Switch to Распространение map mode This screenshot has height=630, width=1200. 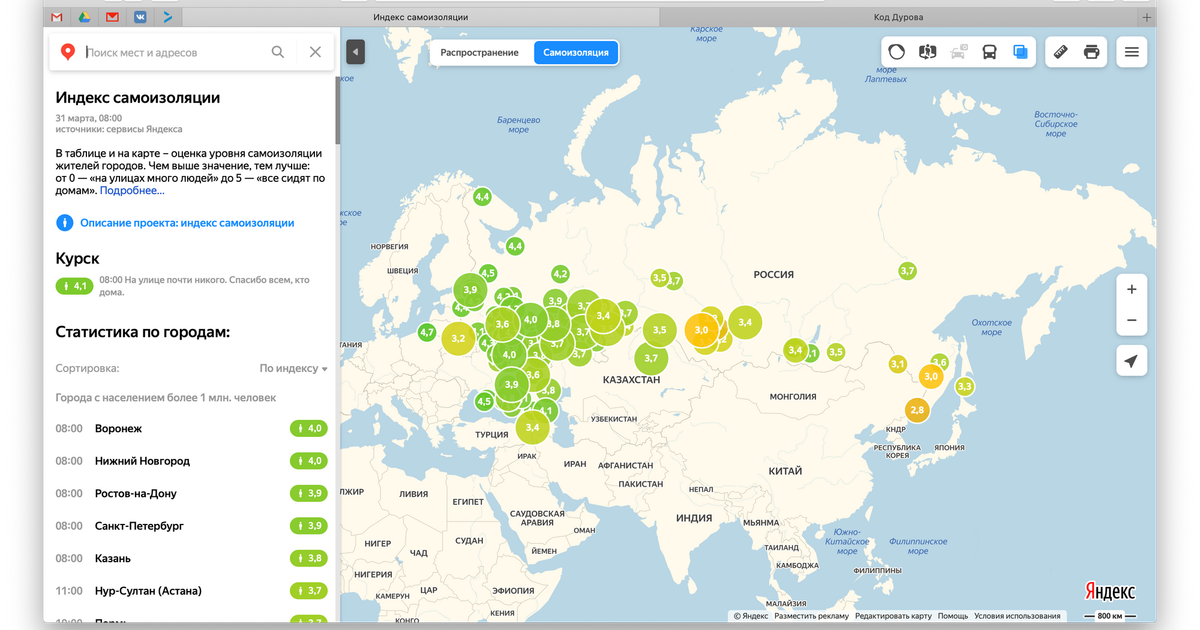tap(480, 52)
